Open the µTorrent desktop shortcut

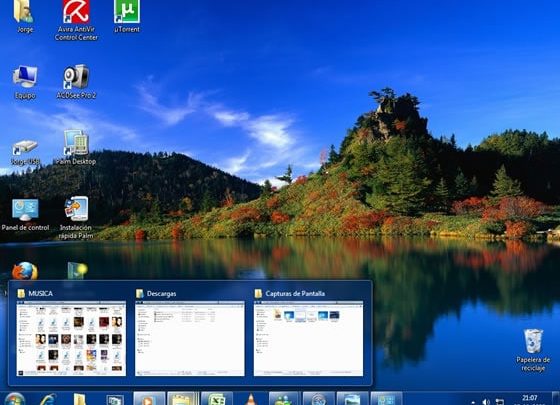point(127,16)
